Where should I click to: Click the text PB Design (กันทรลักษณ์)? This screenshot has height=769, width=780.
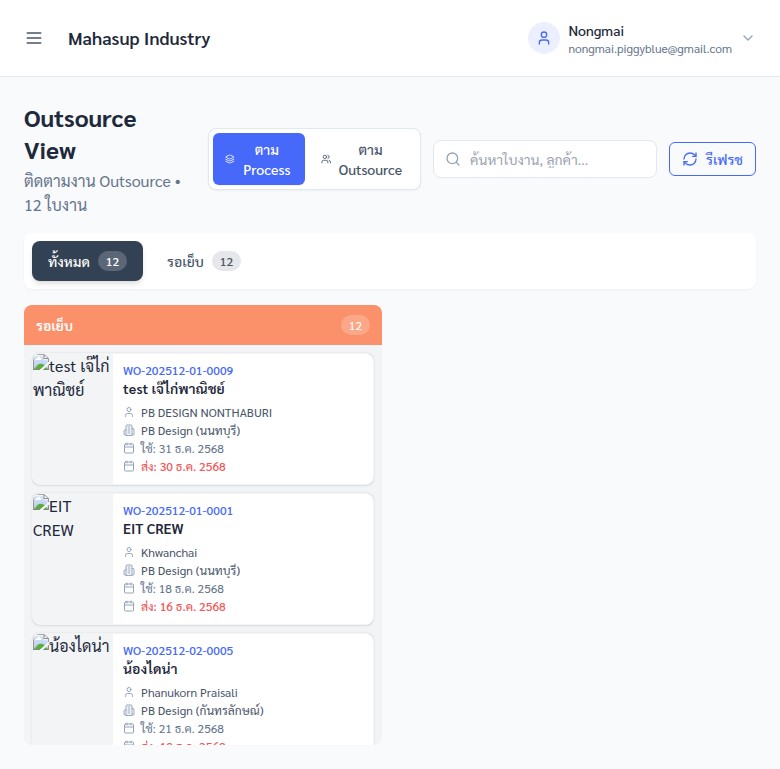[202, 711]
